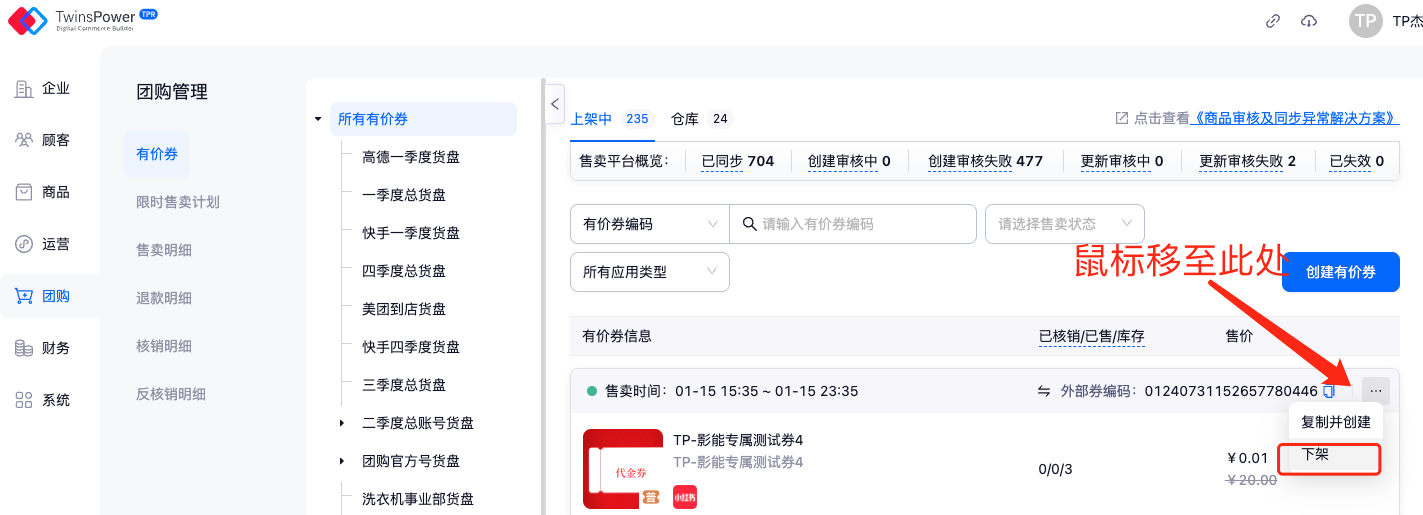Open the 系统 system settings section
The image size is (1423, 515).
tap(43, 400)
